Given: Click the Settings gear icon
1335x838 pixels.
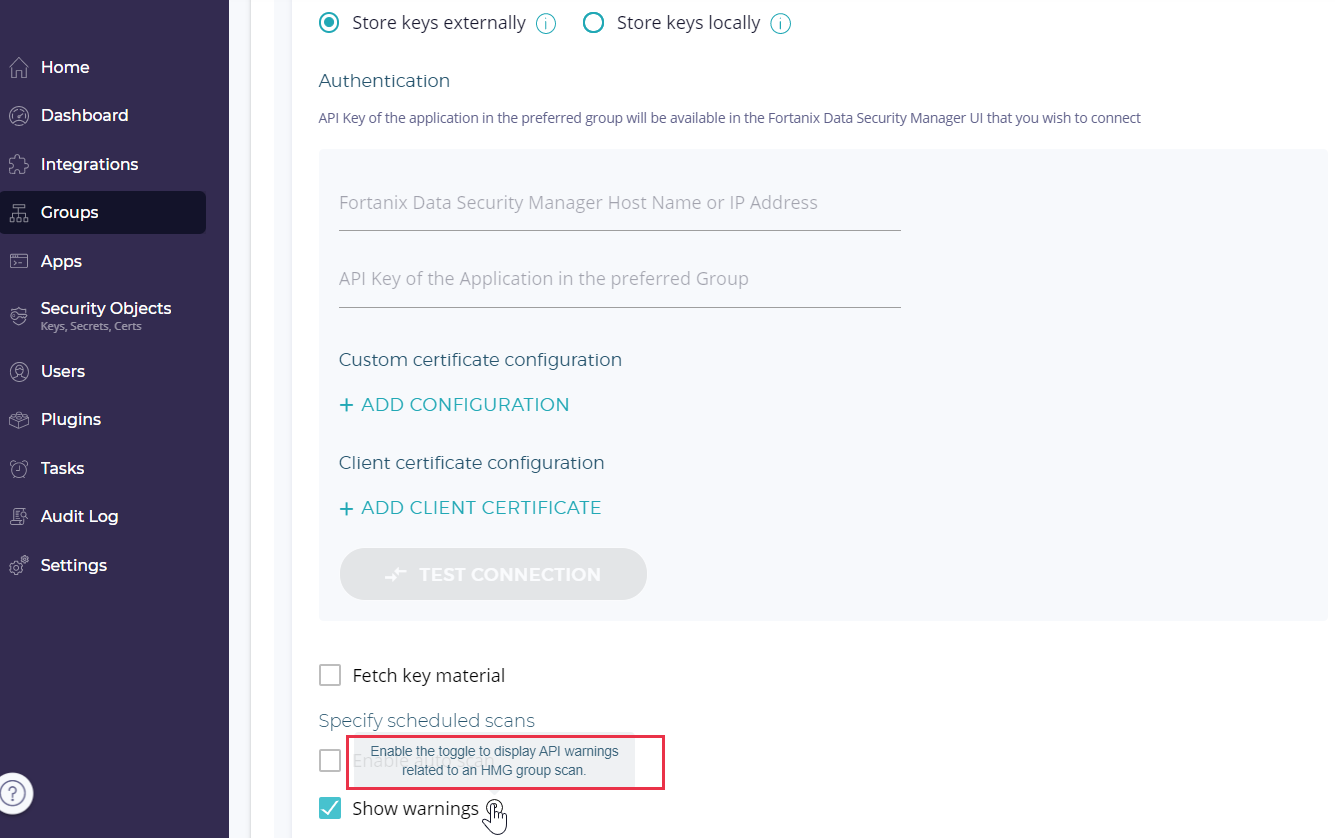Looking at the screenshot, I should pyautogui.click(x=18, y=566).
